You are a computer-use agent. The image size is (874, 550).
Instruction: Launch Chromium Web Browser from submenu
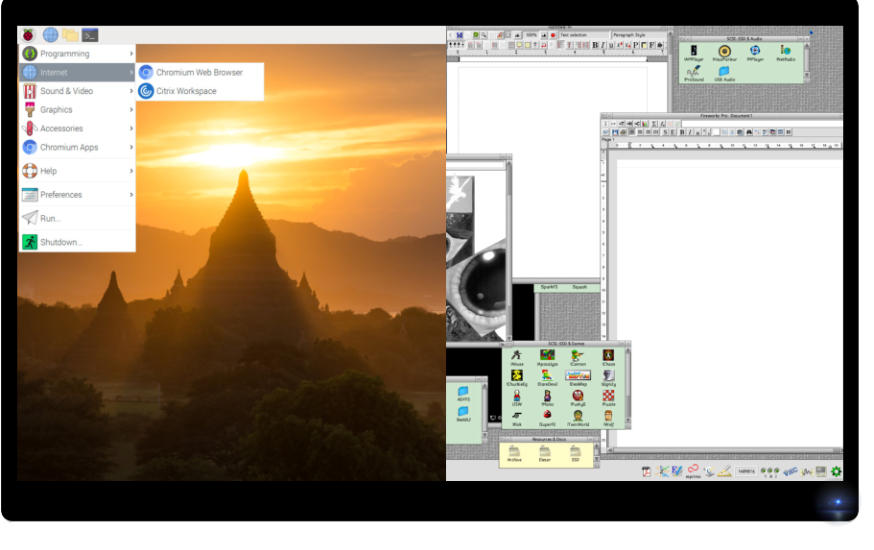[x=200, y=72]
